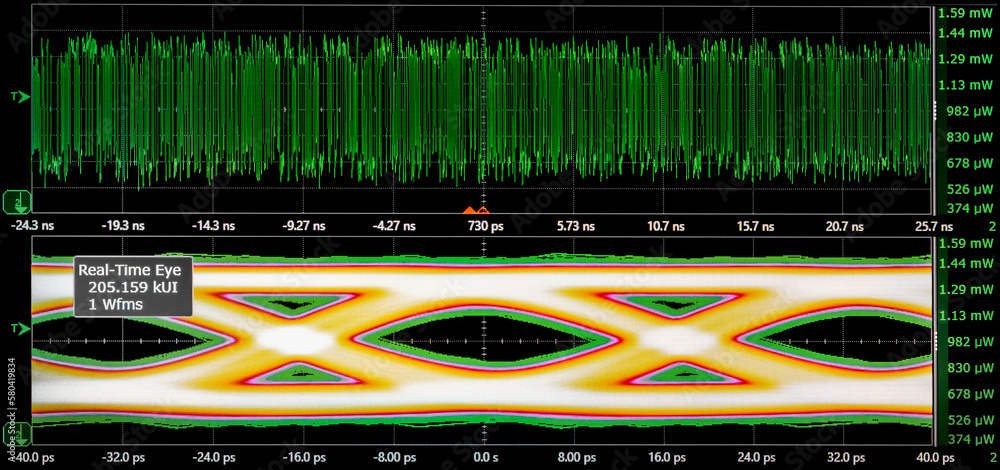Click the '-16.0 ps' eye axis label
This screenshot has width=1000, height=470.
(304, 458)
